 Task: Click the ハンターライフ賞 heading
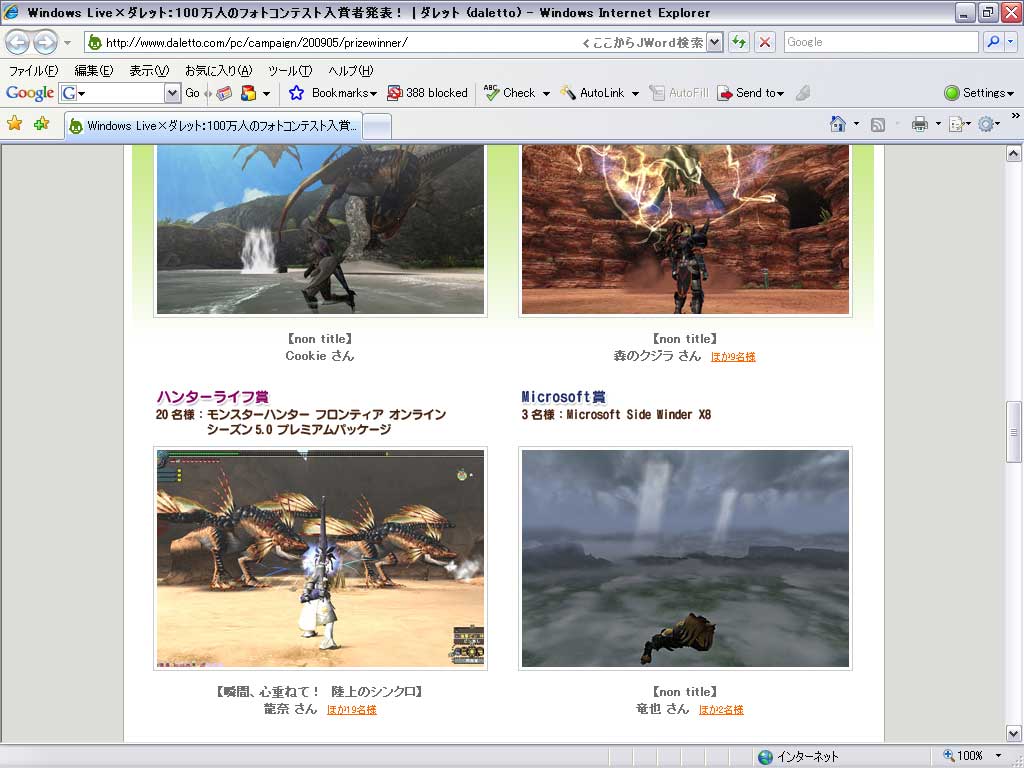(212, 396)
